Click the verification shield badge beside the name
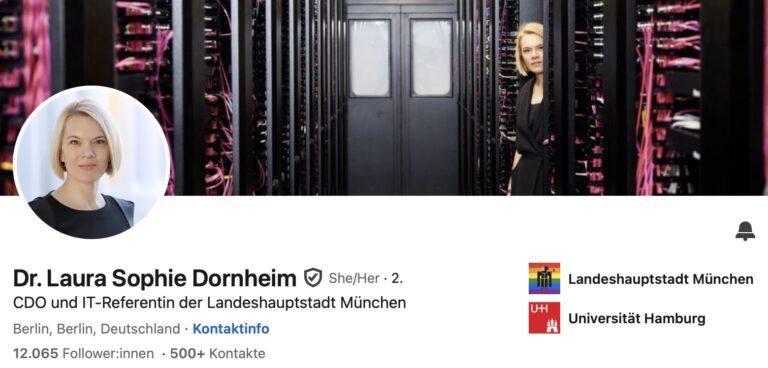Viewport: 768px width, 368px height. point(313,278)
